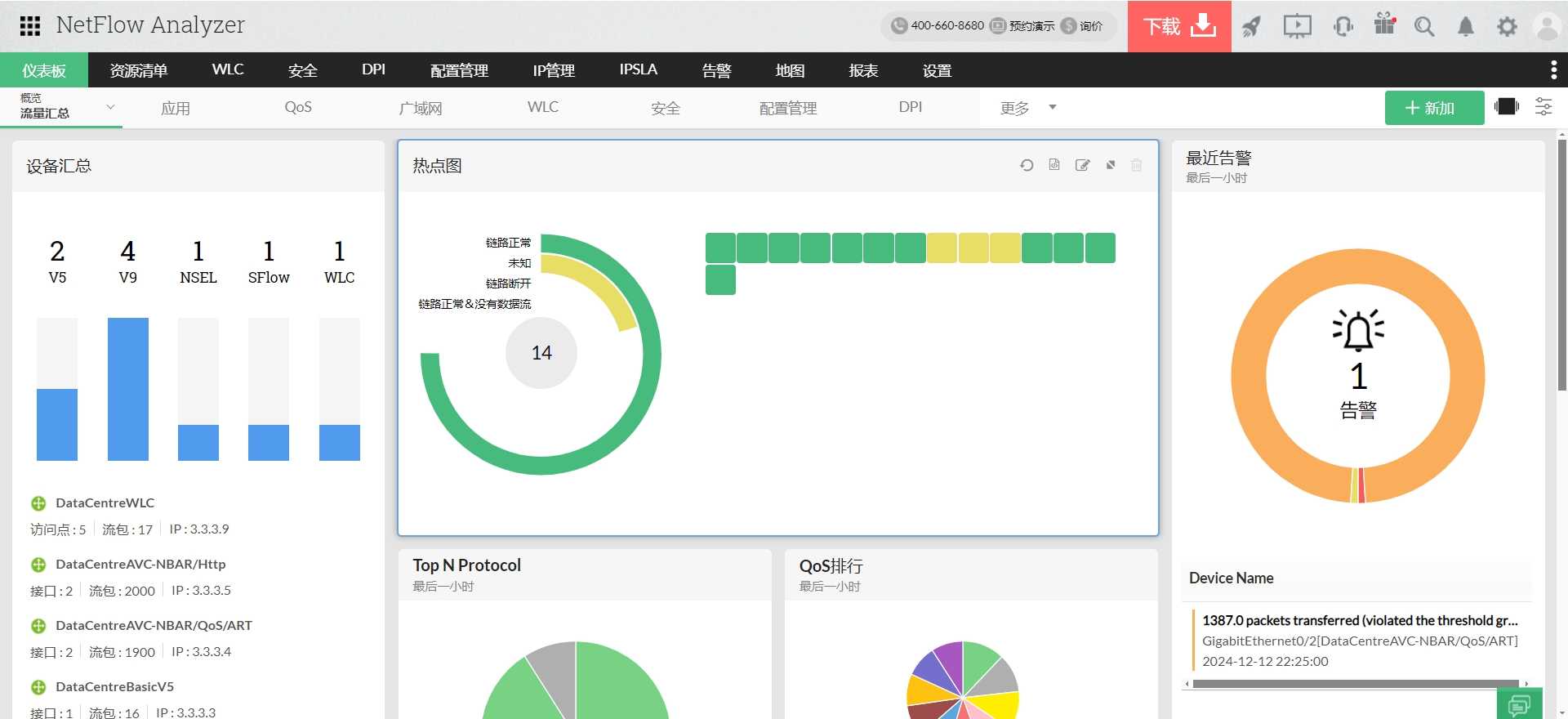
Task: Click the alert table horizontal scrollbar
Action: click(1356, 684)
